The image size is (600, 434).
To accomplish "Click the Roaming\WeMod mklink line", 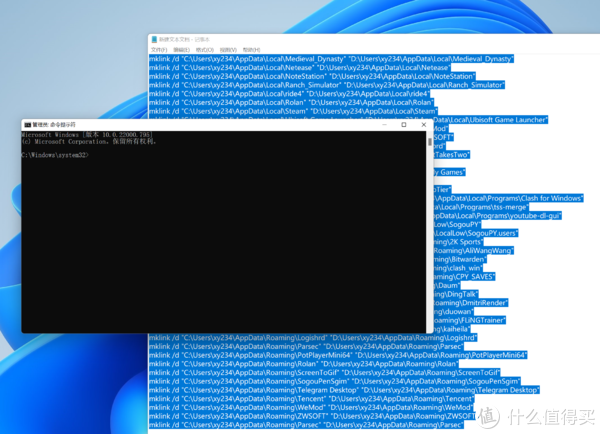I will pyautogui.click(x=311, y=408).
